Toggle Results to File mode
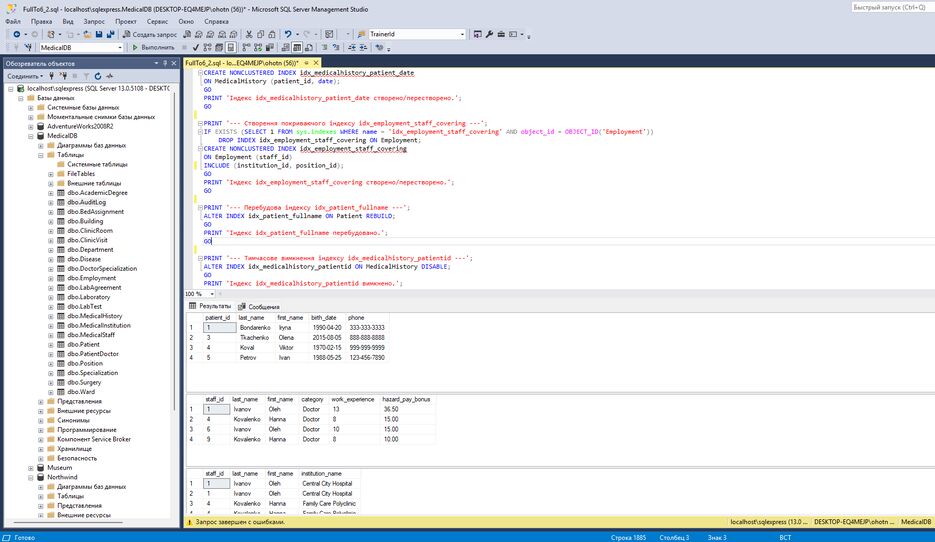This screenshot has width=935, height=542. pyautogui.click(x=309, y=47)
